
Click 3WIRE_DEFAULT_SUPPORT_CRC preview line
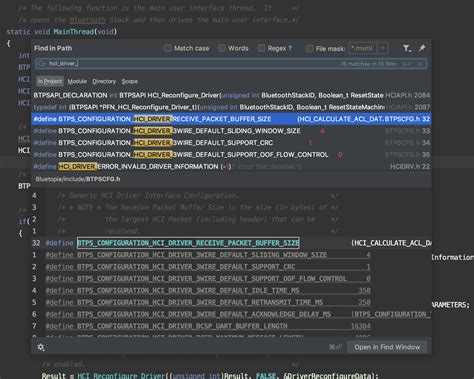[208, 267]
